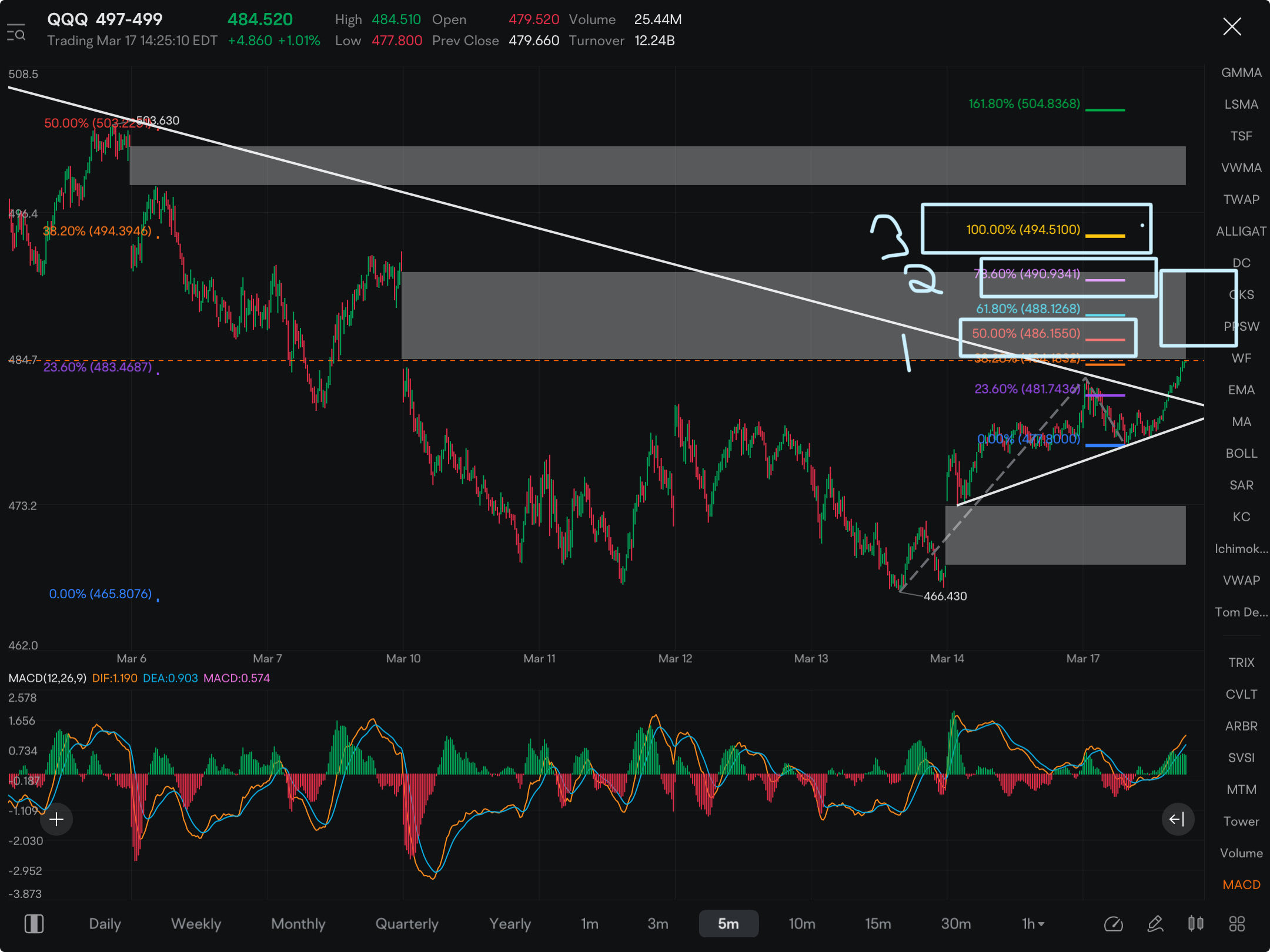Select the MACD sub-indicator
Viewport: 1270px width, 952px height.
pyautogui.click(x=1241, y=885)
